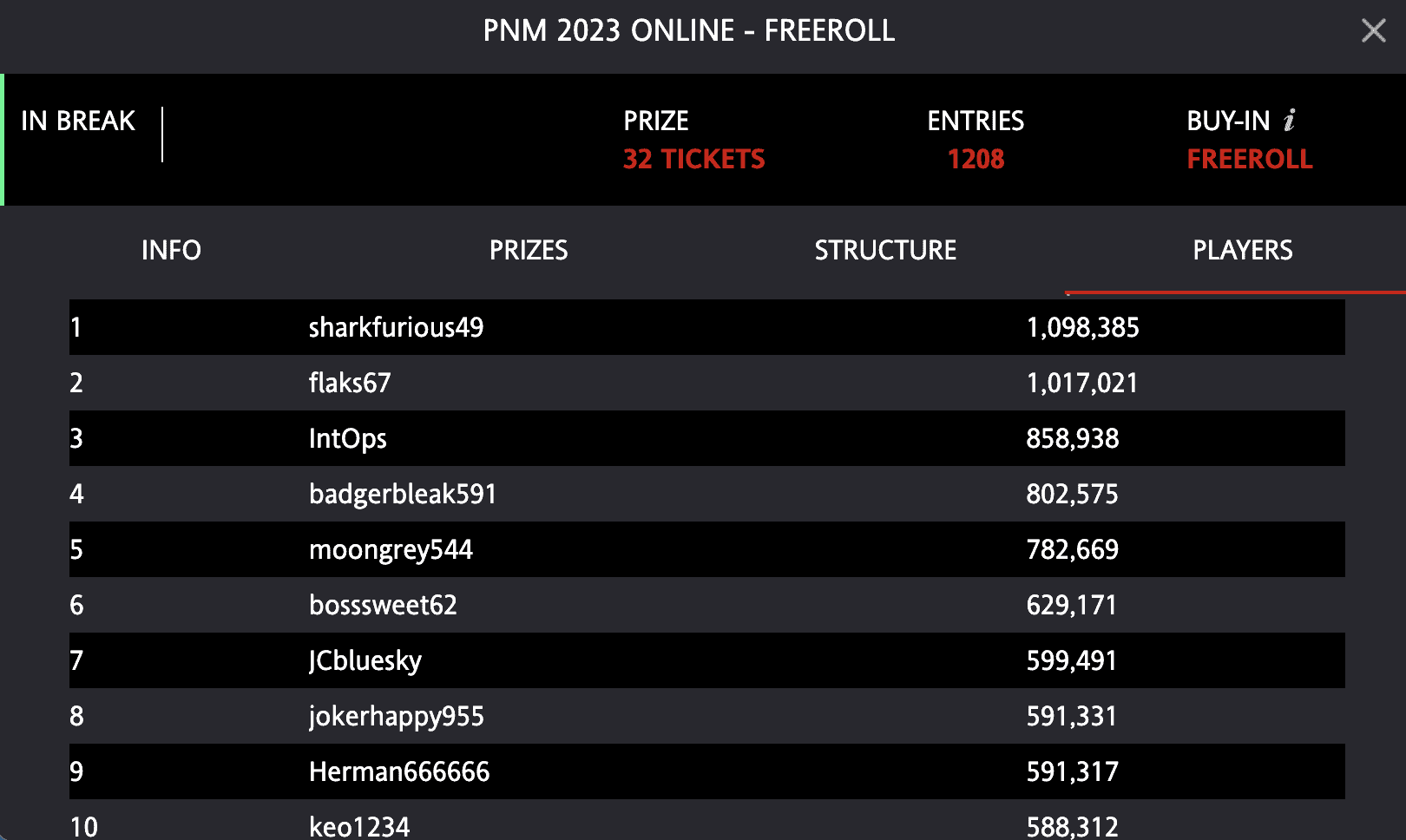Click the IN BREAK status label
This screenshot has height=840, width=1406.
(78, 121)
